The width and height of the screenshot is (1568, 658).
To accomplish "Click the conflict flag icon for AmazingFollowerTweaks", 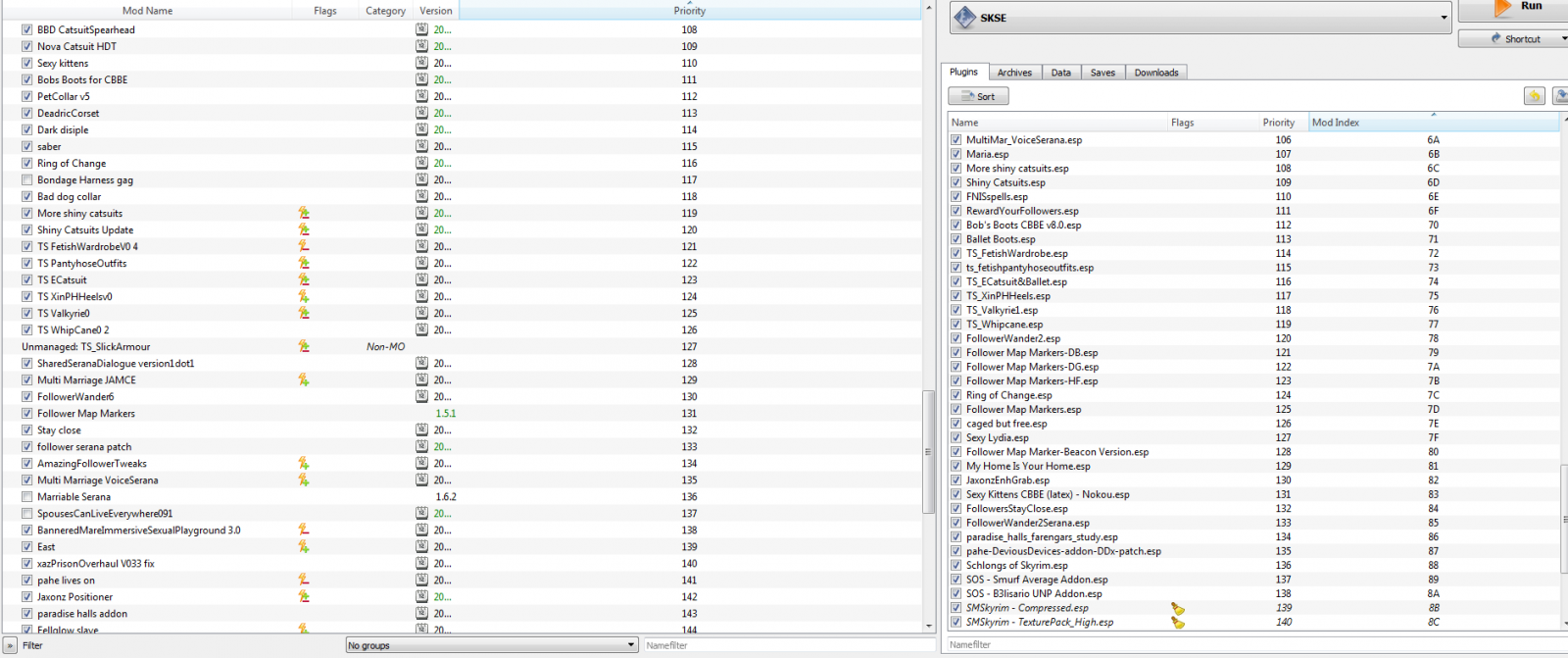I will pos(304,463).
